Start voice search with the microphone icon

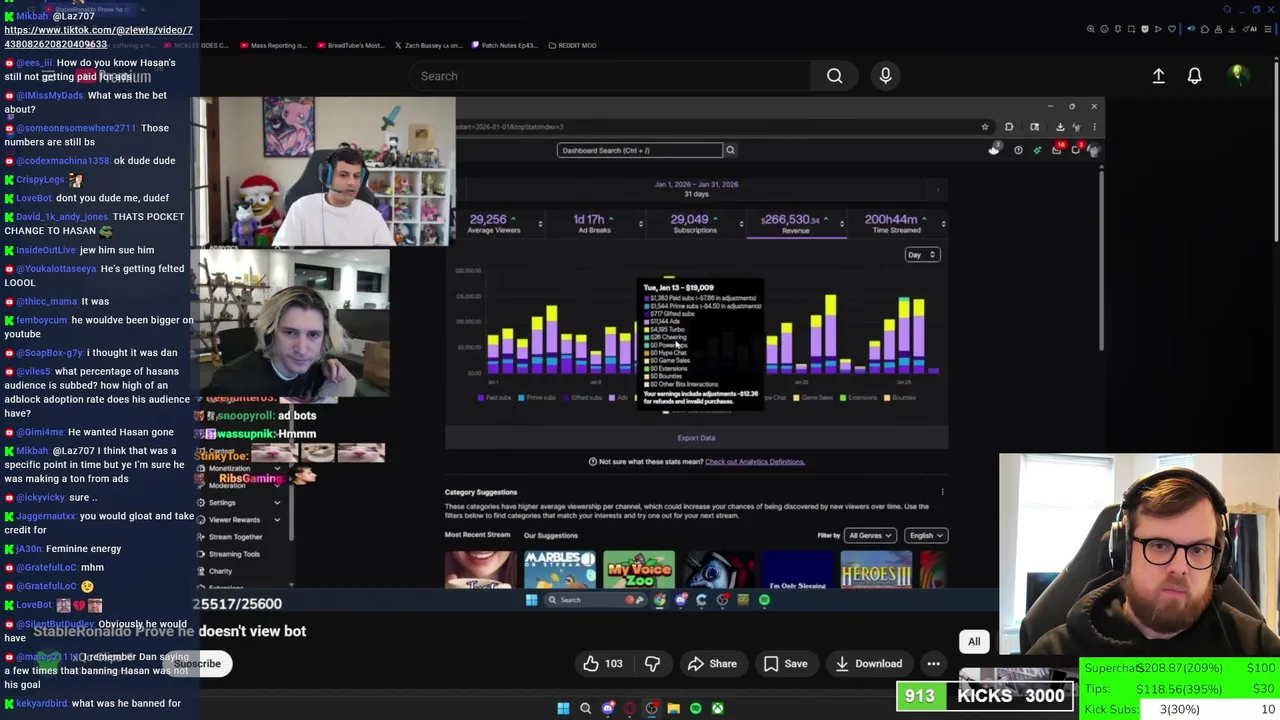[885, 76]
